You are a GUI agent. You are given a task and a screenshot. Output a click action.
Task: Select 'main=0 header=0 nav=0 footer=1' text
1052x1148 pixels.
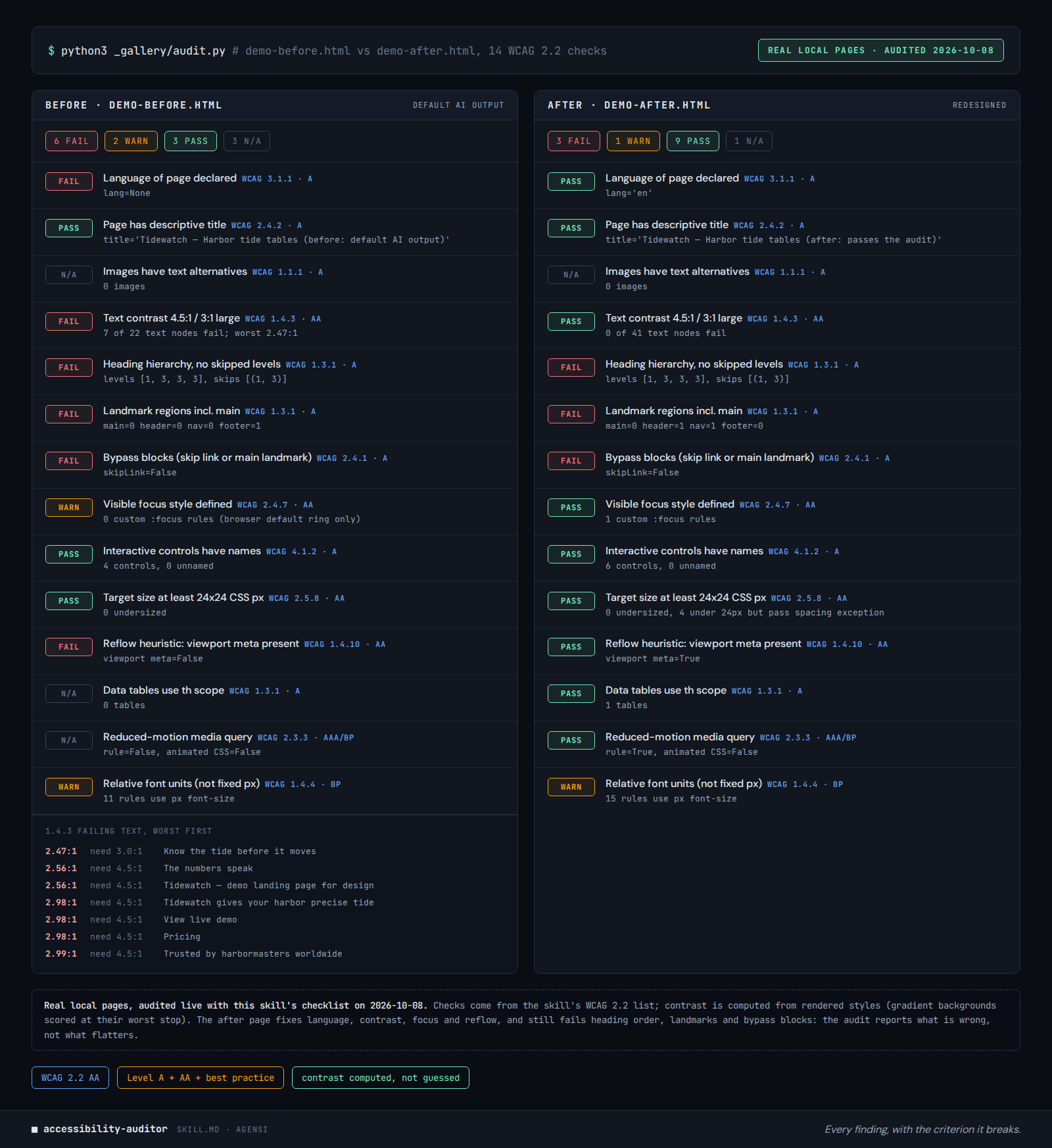[x=182, y=426]
